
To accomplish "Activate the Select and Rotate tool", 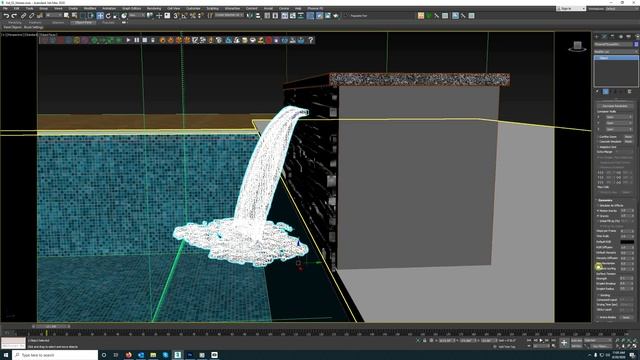I will 108,16.
